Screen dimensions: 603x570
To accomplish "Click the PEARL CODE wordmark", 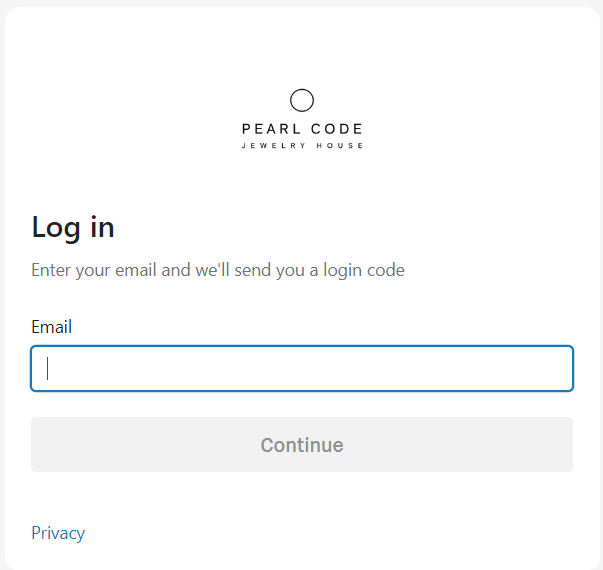I will click(x=302, y=129).
